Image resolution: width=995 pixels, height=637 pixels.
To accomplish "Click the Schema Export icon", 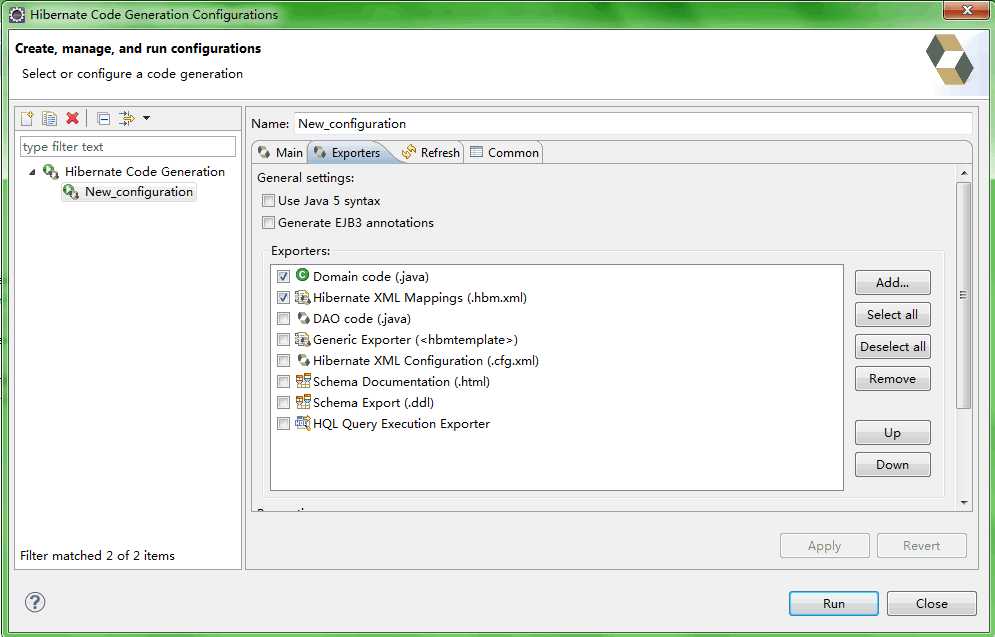I will coord(303,402).
